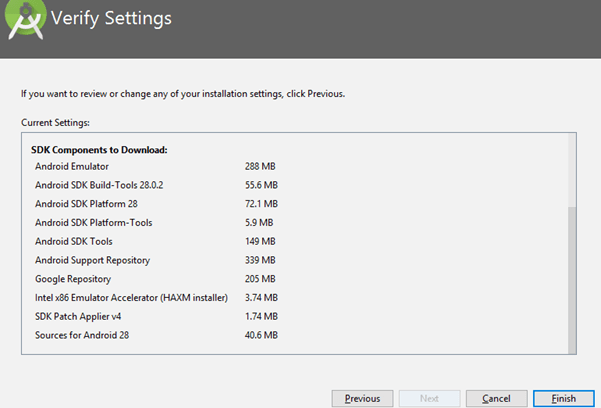Click the '339 MB' size value

pos(260,260)
